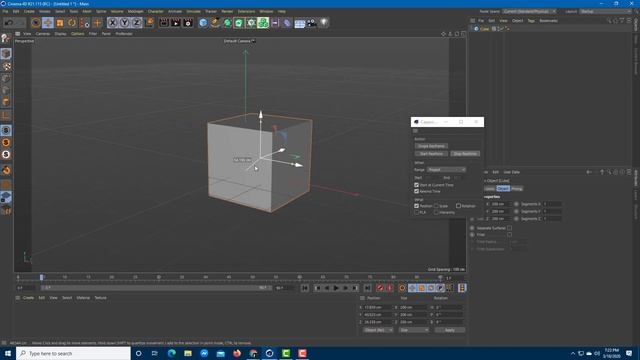640x360 pixels.
Task: Enable the Fillet checkbox
Action: click(509, 235)
